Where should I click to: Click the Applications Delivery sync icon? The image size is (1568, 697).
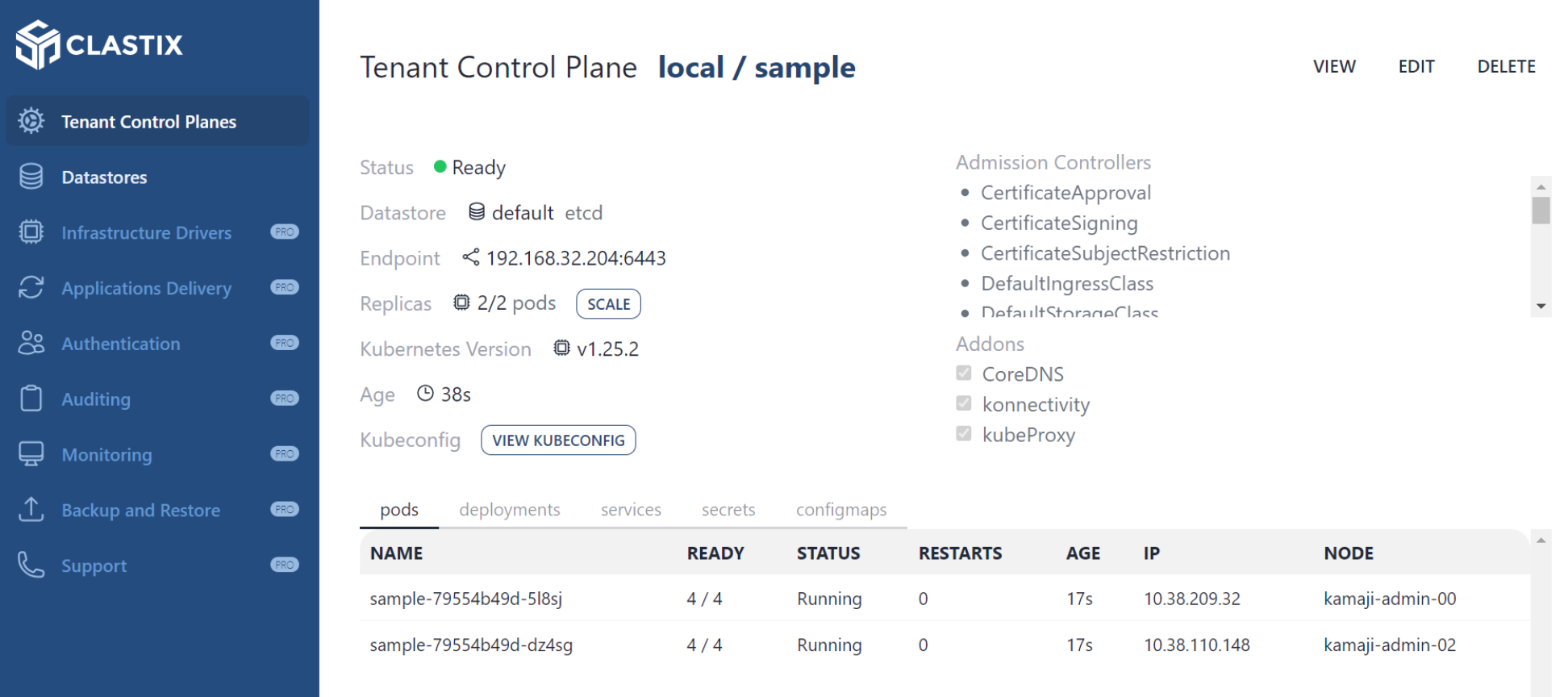tap(31, 287)
